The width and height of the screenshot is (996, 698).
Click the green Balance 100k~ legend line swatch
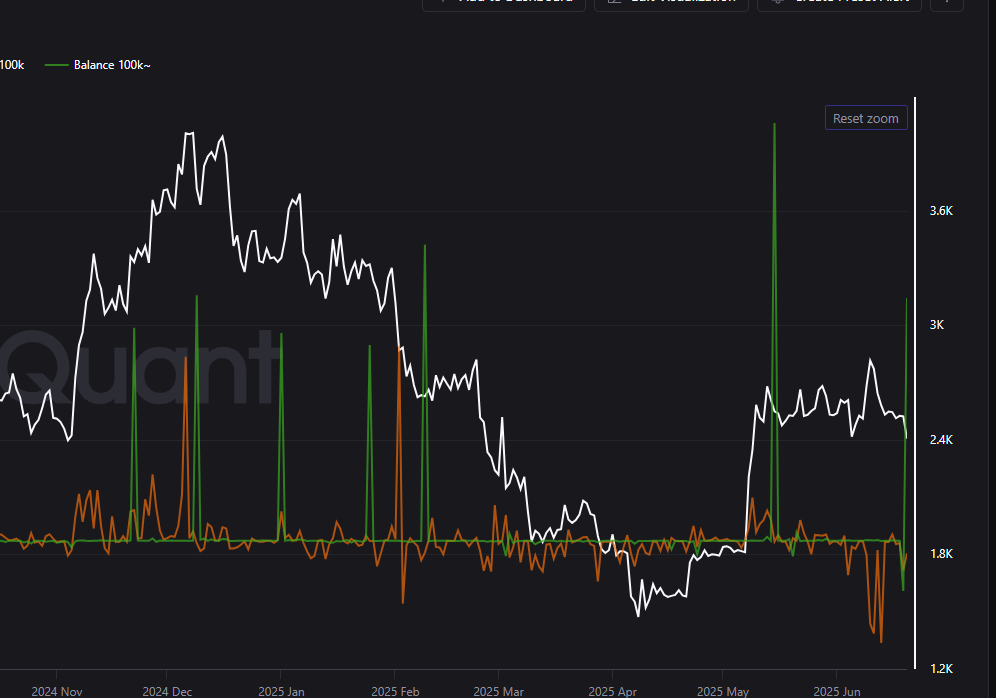[57, 65]
